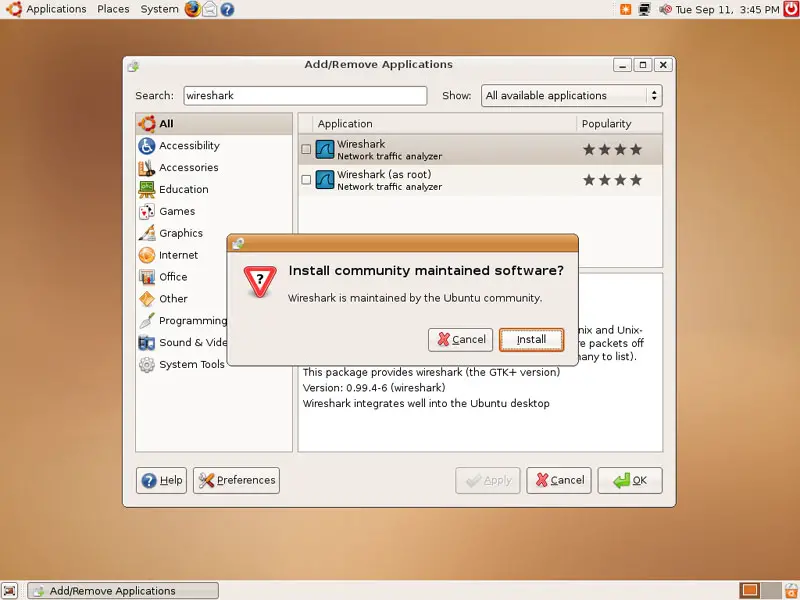Select the Accessibility category icon
Screen dimensions: 800x600
pos(147,146)
